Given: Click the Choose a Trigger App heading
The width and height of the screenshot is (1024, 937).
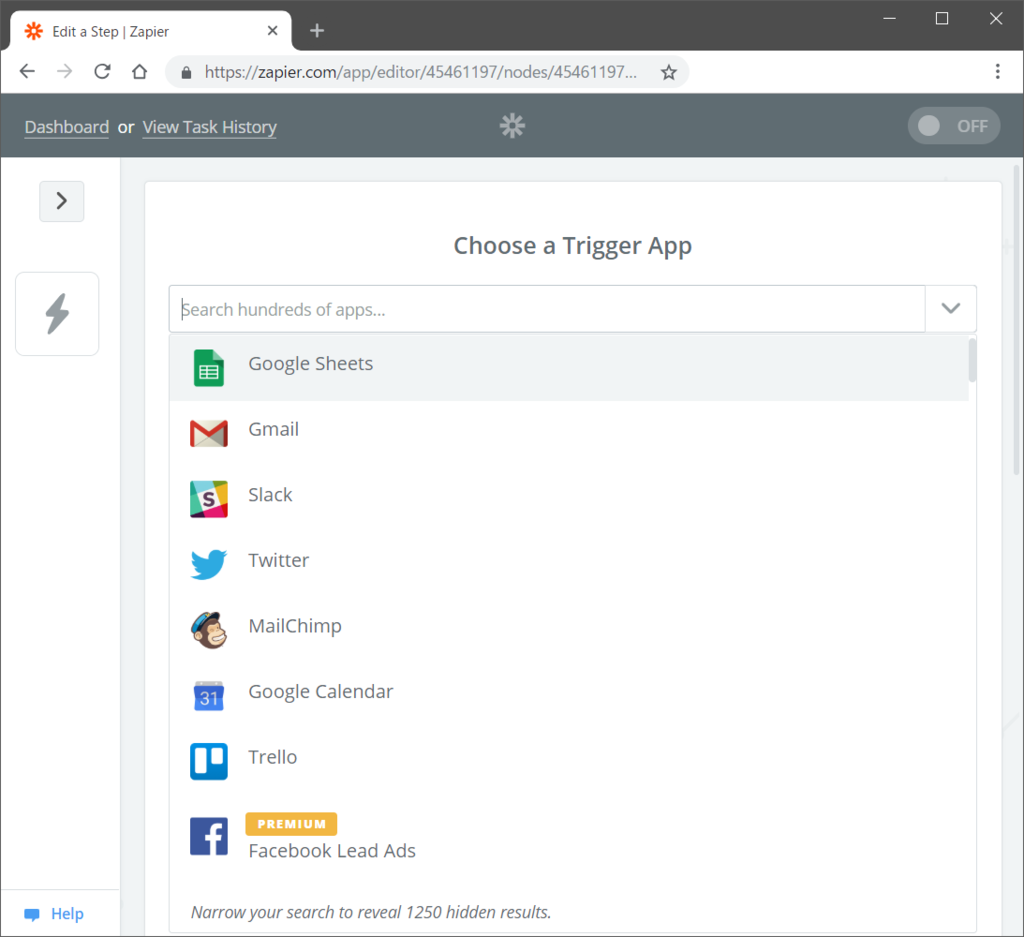Looking at the screenshot, I should pos(573,246).
